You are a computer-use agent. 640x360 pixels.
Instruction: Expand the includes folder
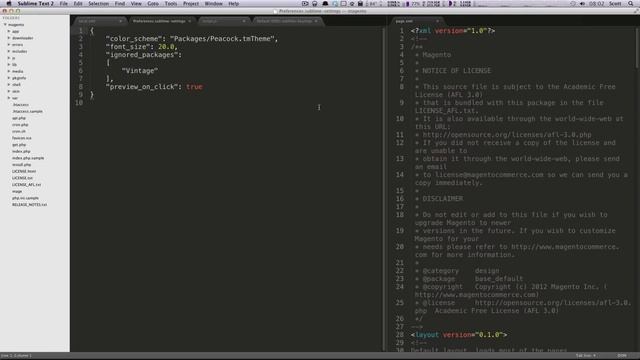point(9,51)
